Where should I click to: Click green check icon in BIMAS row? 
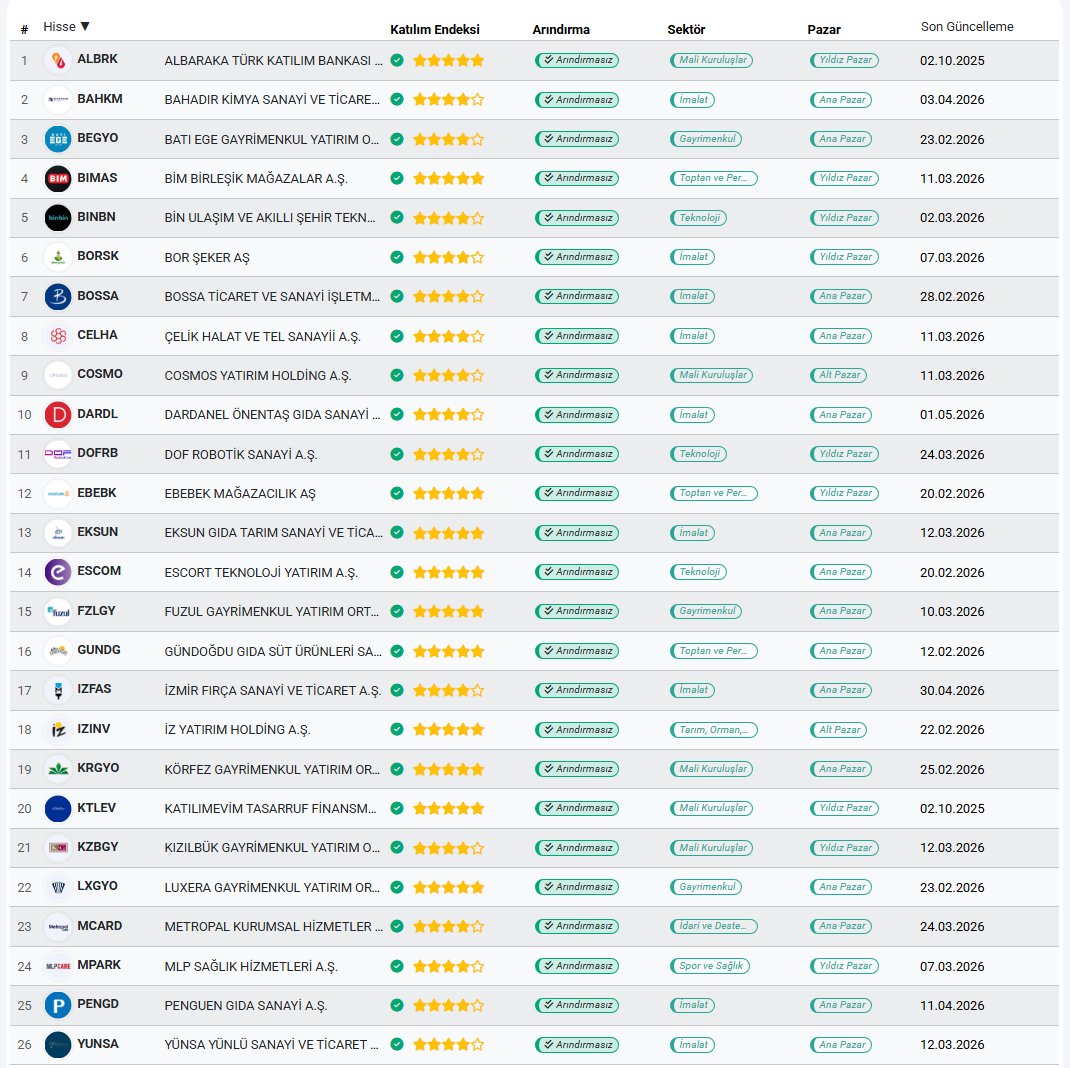tap(397, 178)
